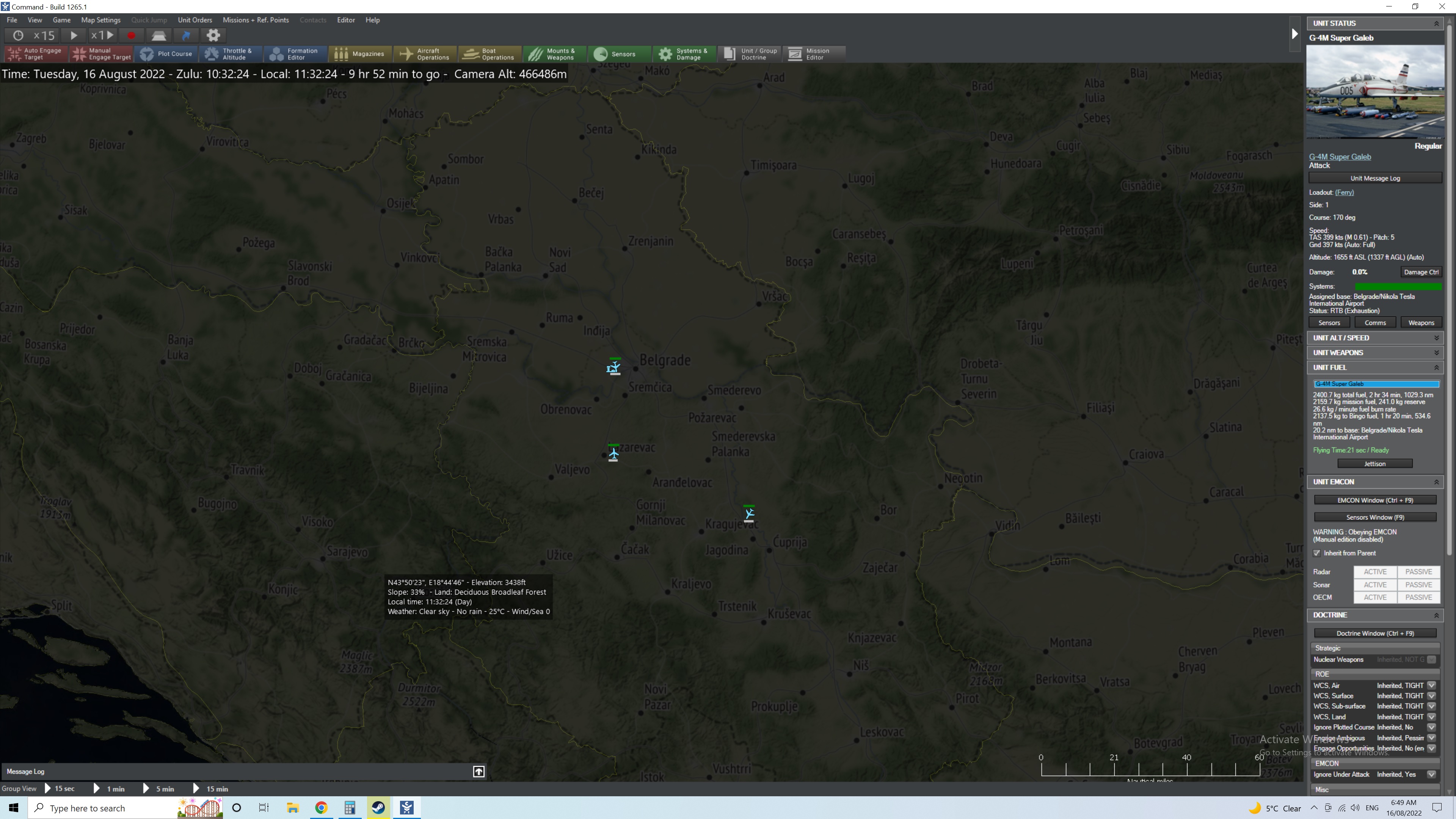
Task: Set Sonar to ACTIVE
Action: (x=1374, y=585)
